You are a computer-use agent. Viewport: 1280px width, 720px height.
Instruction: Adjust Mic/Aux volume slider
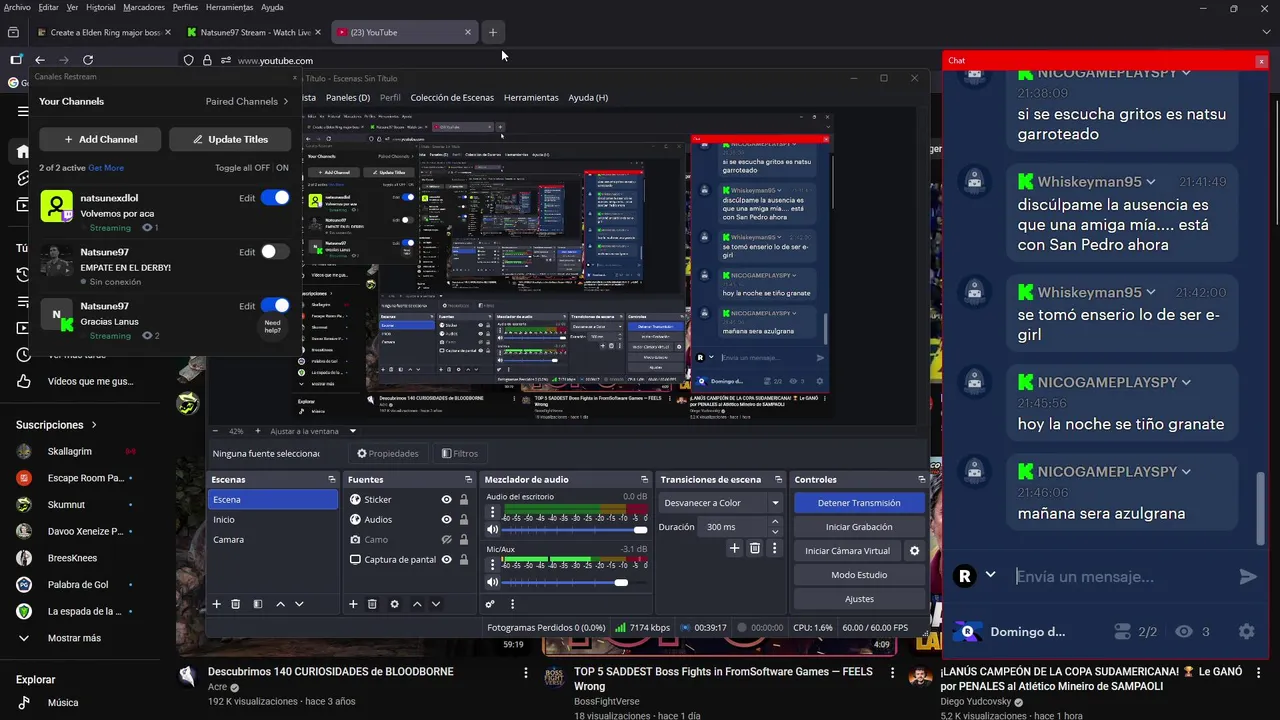click(575, 582)
